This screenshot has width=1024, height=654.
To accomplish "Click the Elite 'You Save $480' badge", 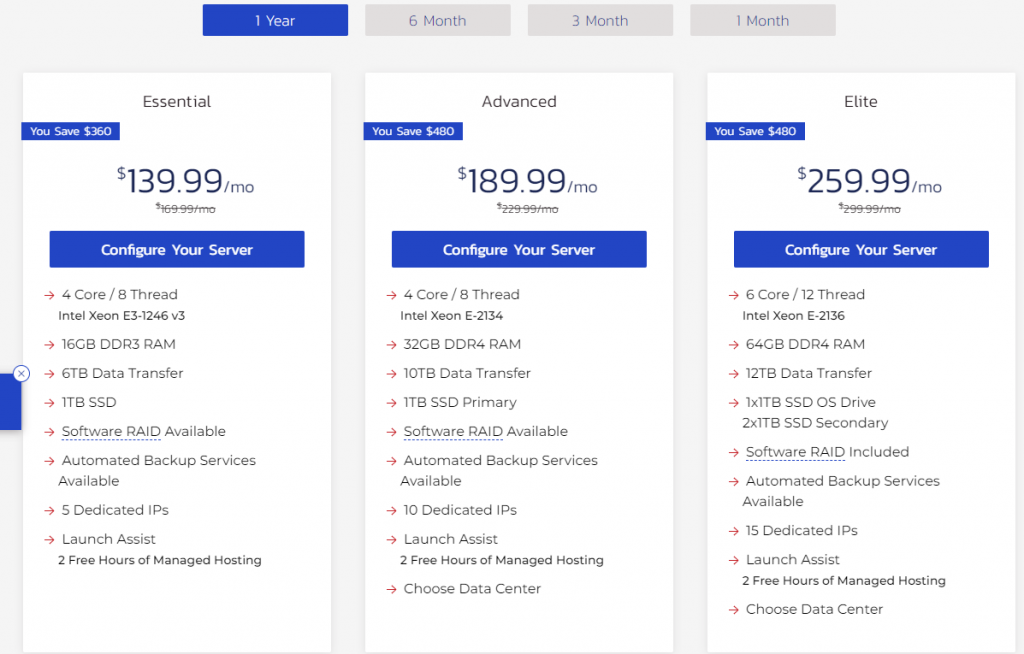I will click(x=755, y=131).
